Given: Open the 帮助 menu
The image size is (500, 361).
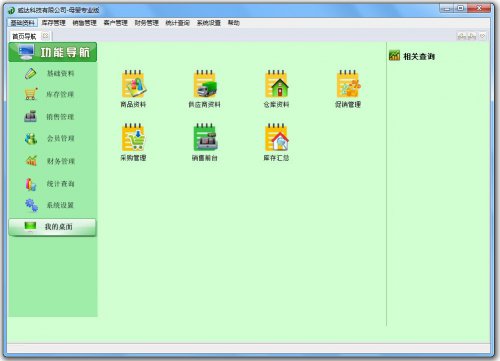Looking at the screenshot, I should (234, 23).
